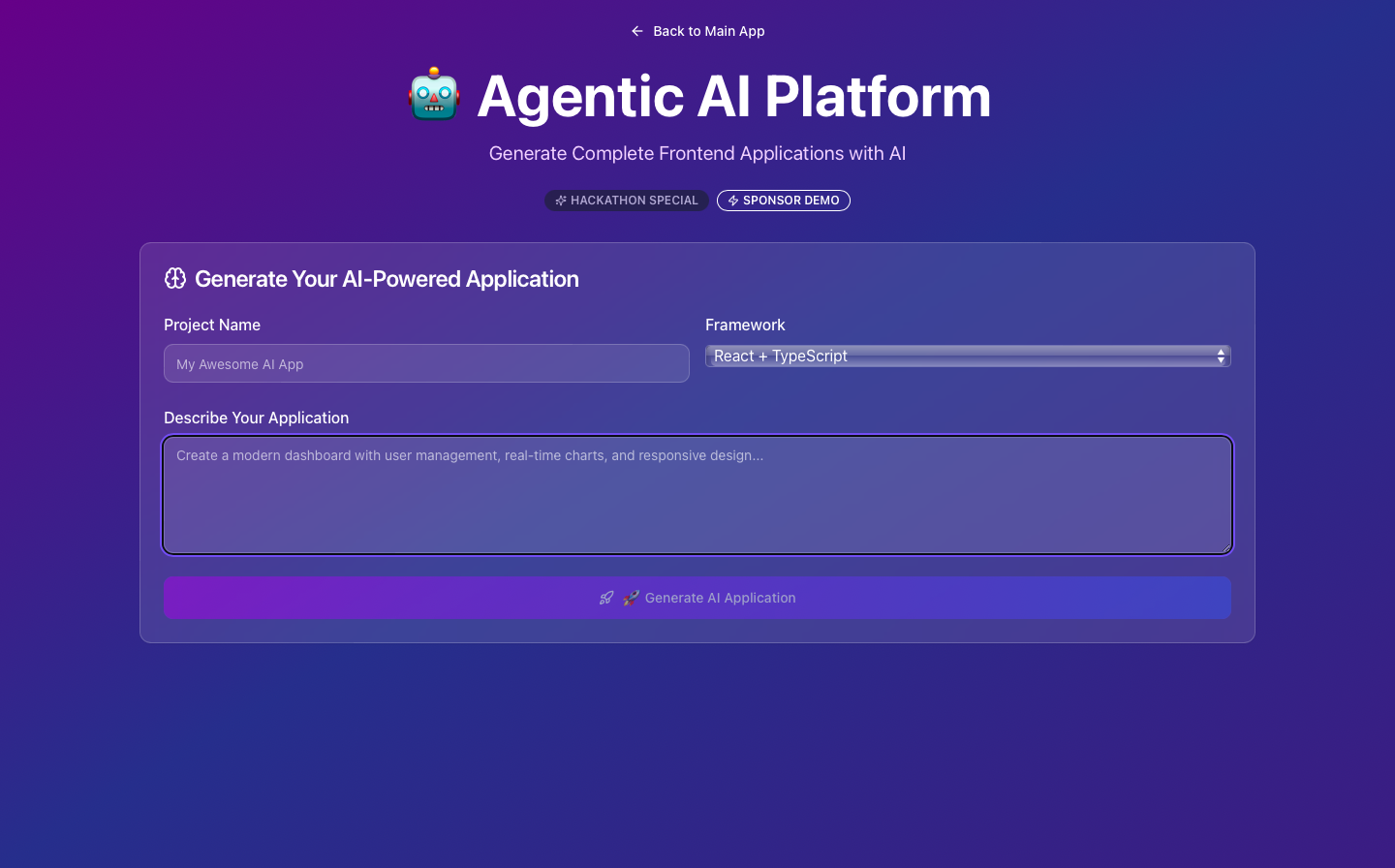Click the Framework dropdown stepper arrows
1395x868 pixels.
(1221, 356)
